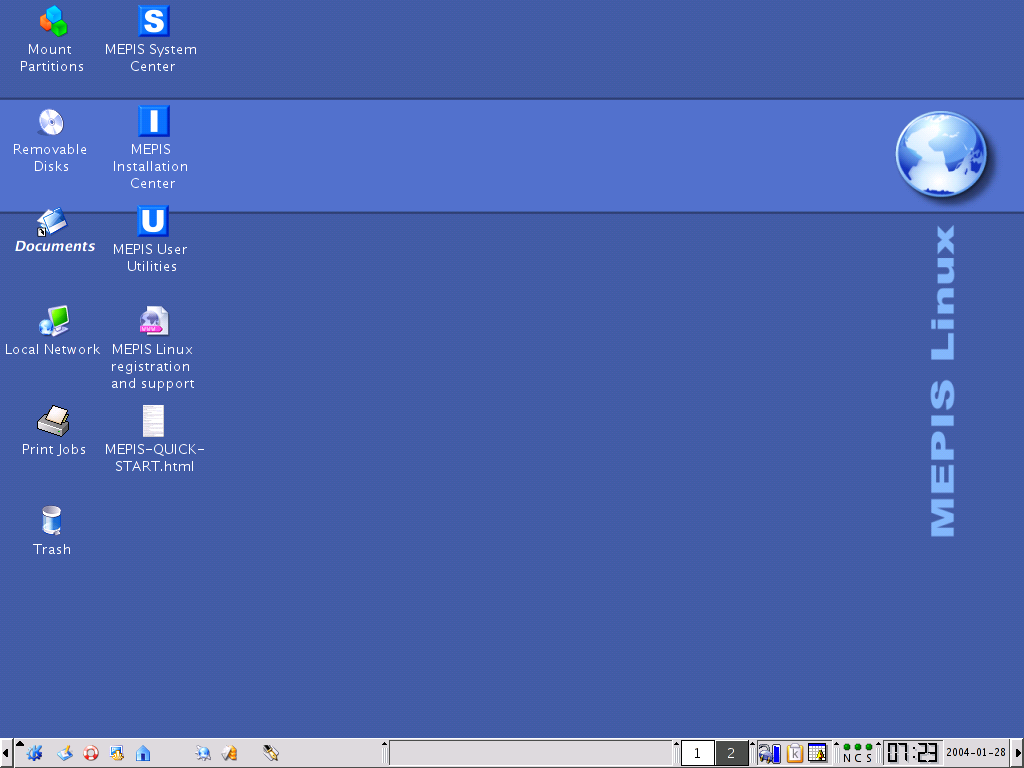
Task: Open the red lifebuoy Help Center icon
Action: (x=91, y=754)
